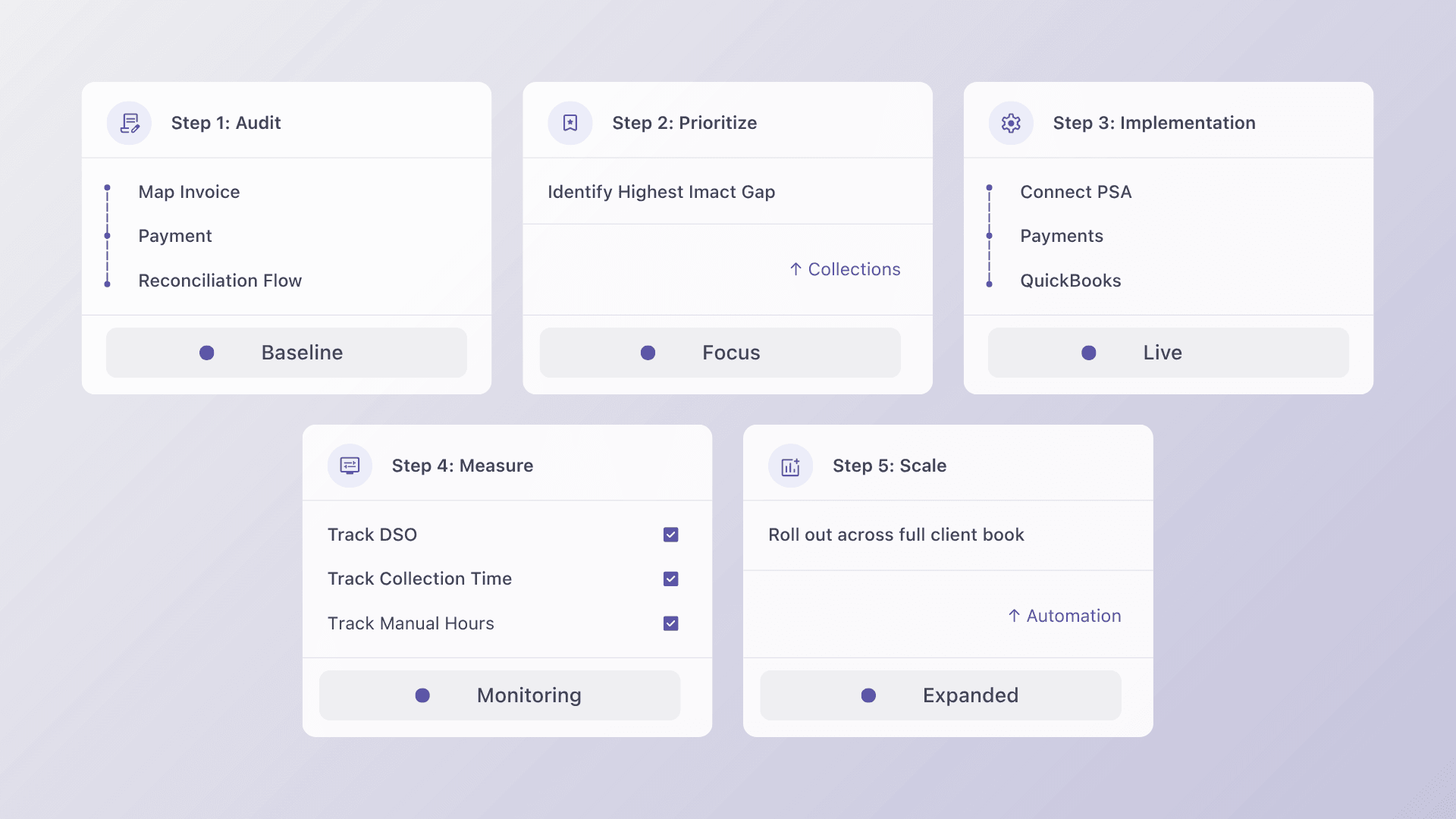Screen dimensions: 1456x819
Task: Click the Step 1 Audit document icon
Action: click(129, 123)
